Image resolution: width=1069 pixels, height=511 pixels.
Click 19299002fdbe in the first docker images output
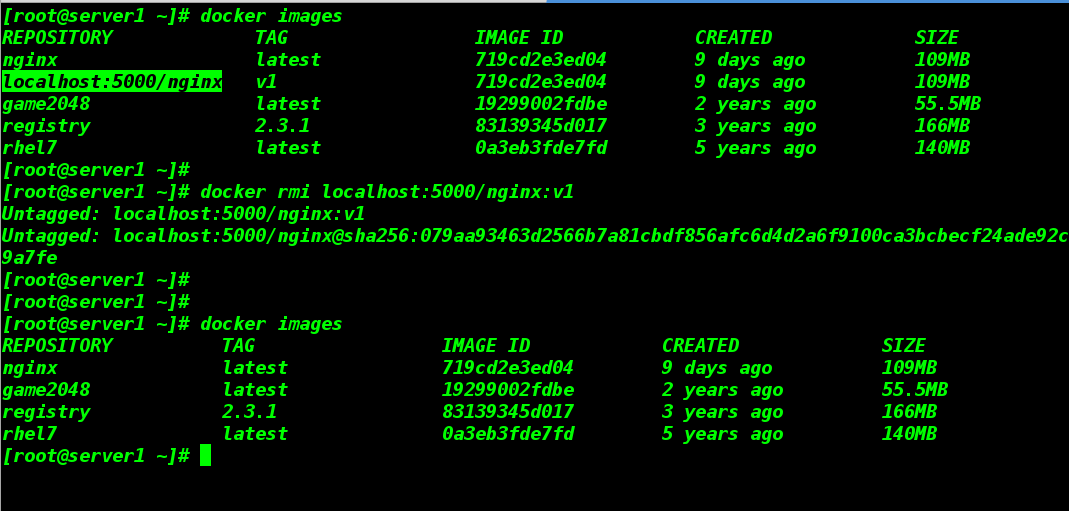pyautogui.click(x=541, y=104)
